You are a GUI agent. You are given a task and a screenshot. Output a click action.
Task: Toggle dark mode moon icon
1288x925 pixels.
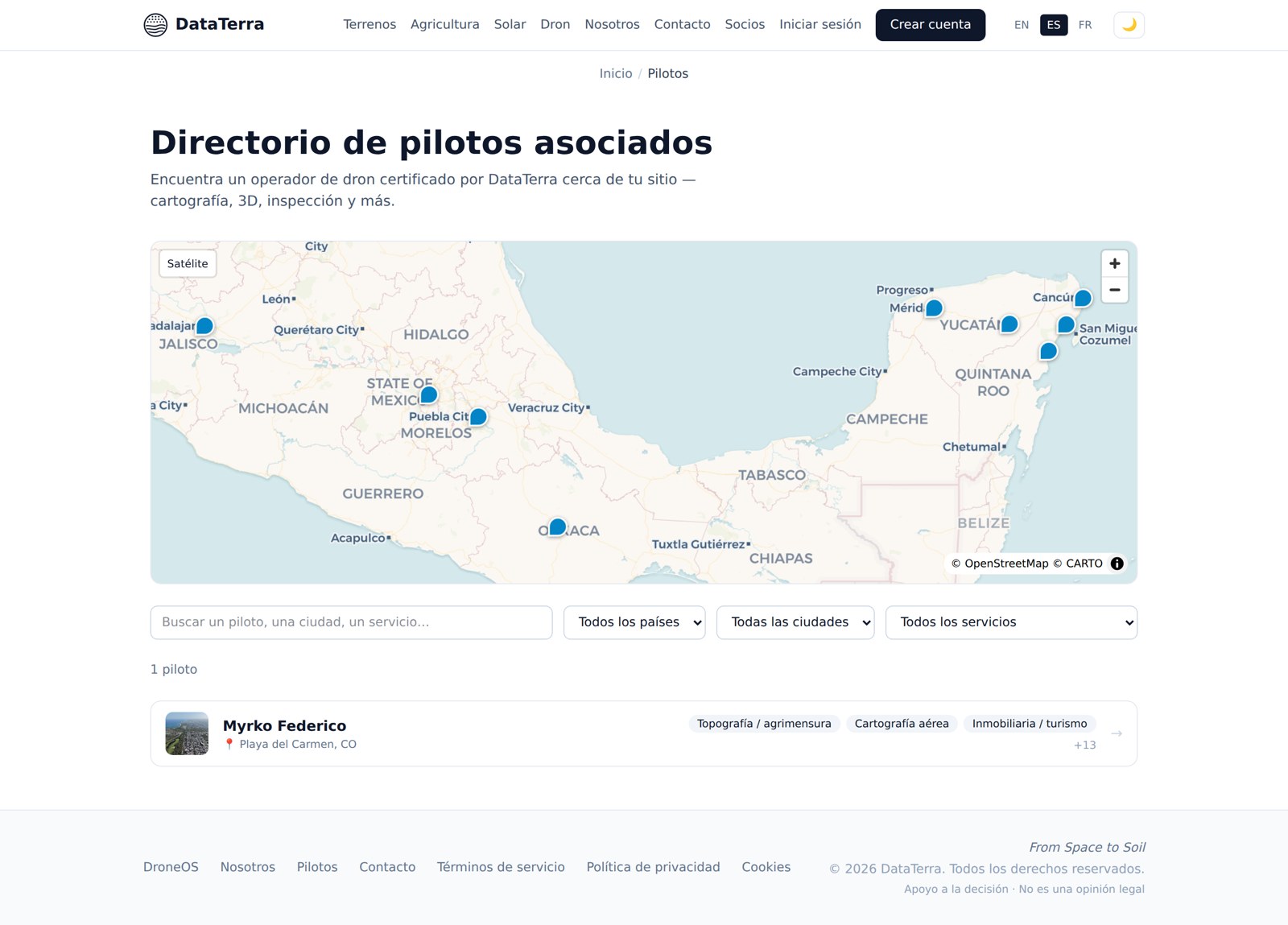1129,25
